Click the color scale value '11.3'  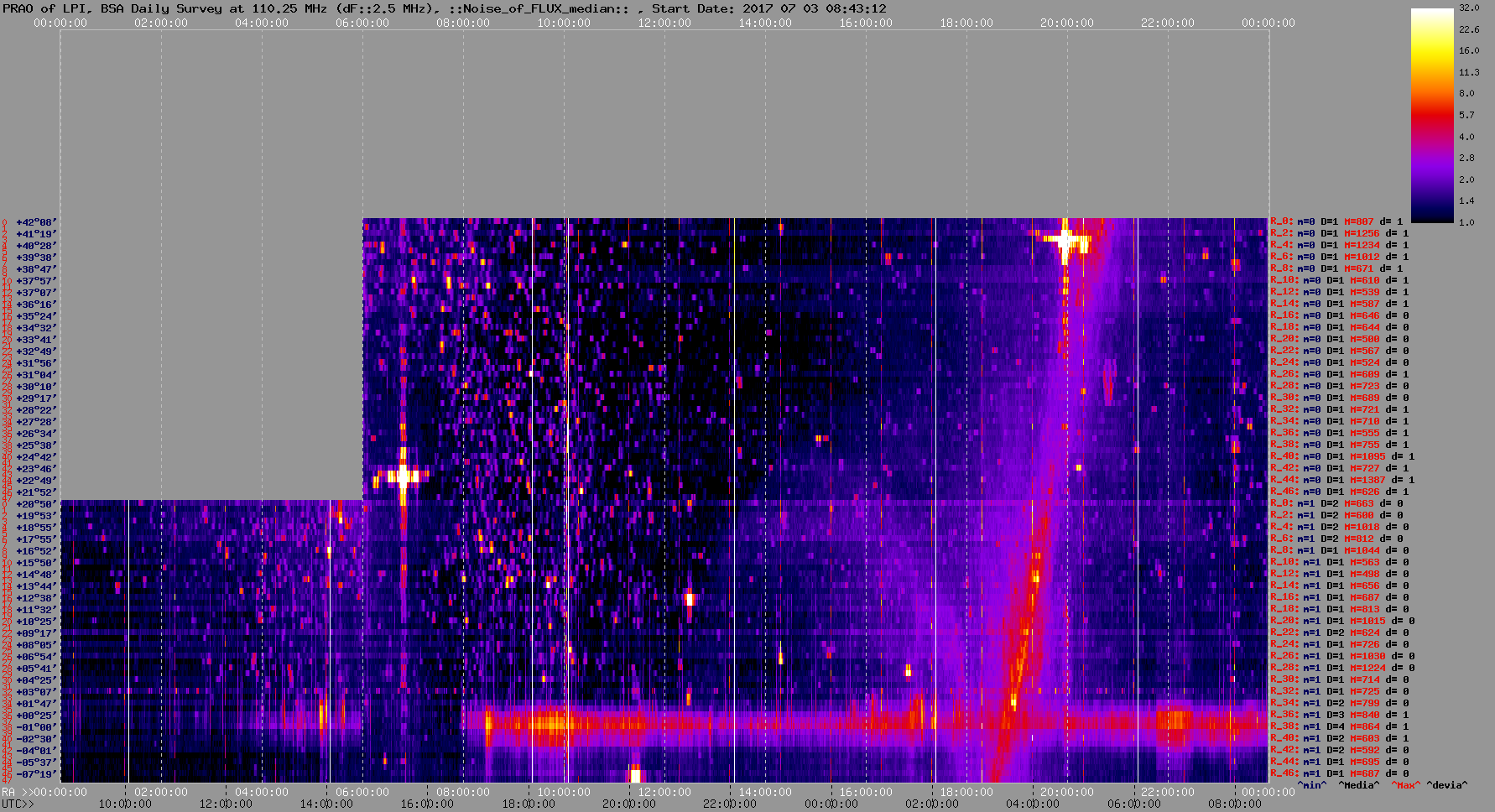(x=1469, y=72)
